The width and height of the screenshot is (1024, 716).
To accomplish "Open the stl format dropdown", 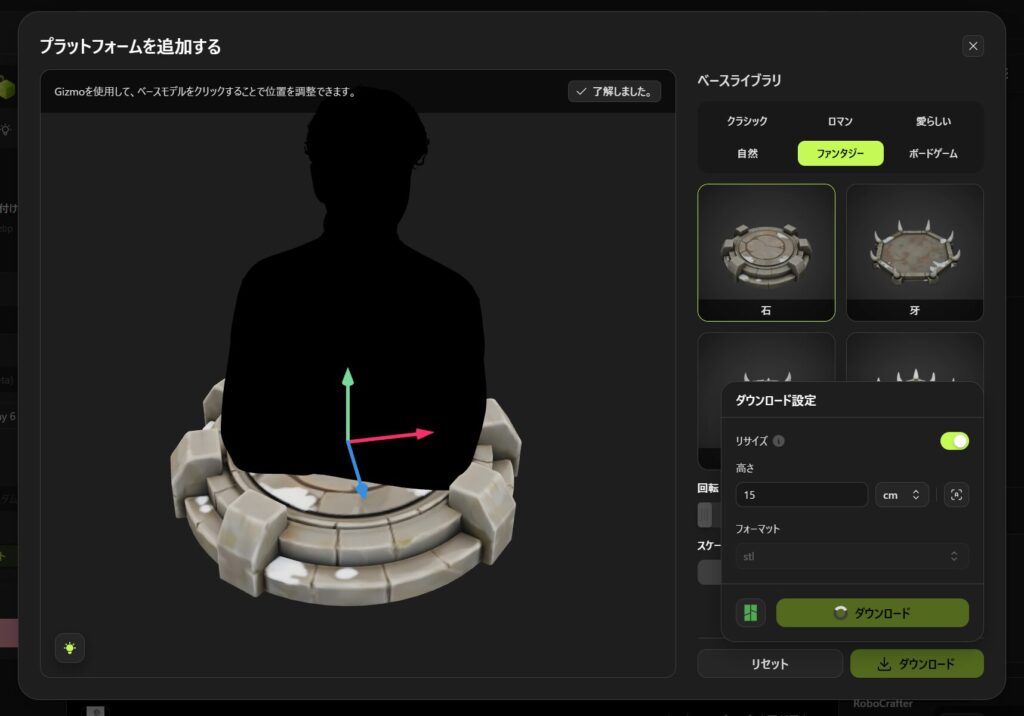I will coord(852,556).
